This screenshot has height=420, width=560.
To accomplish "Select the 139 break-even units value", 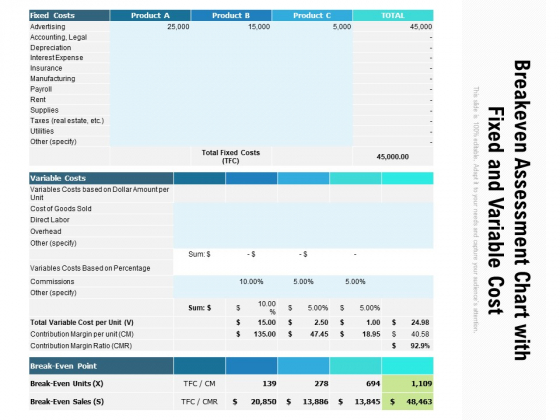I will (269, 384).
